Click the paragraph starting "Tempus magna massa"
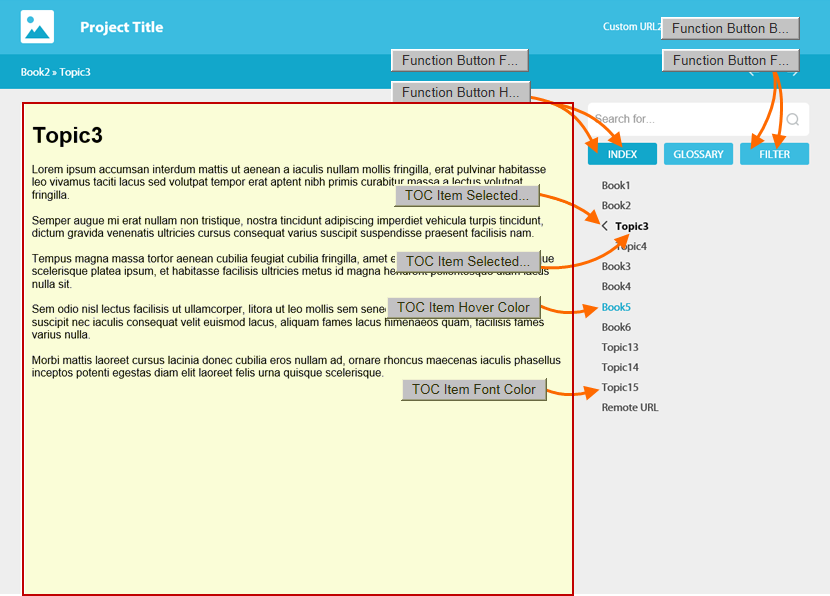The height and width of the screenshot is (596, 830). click(x=293, y=271)
